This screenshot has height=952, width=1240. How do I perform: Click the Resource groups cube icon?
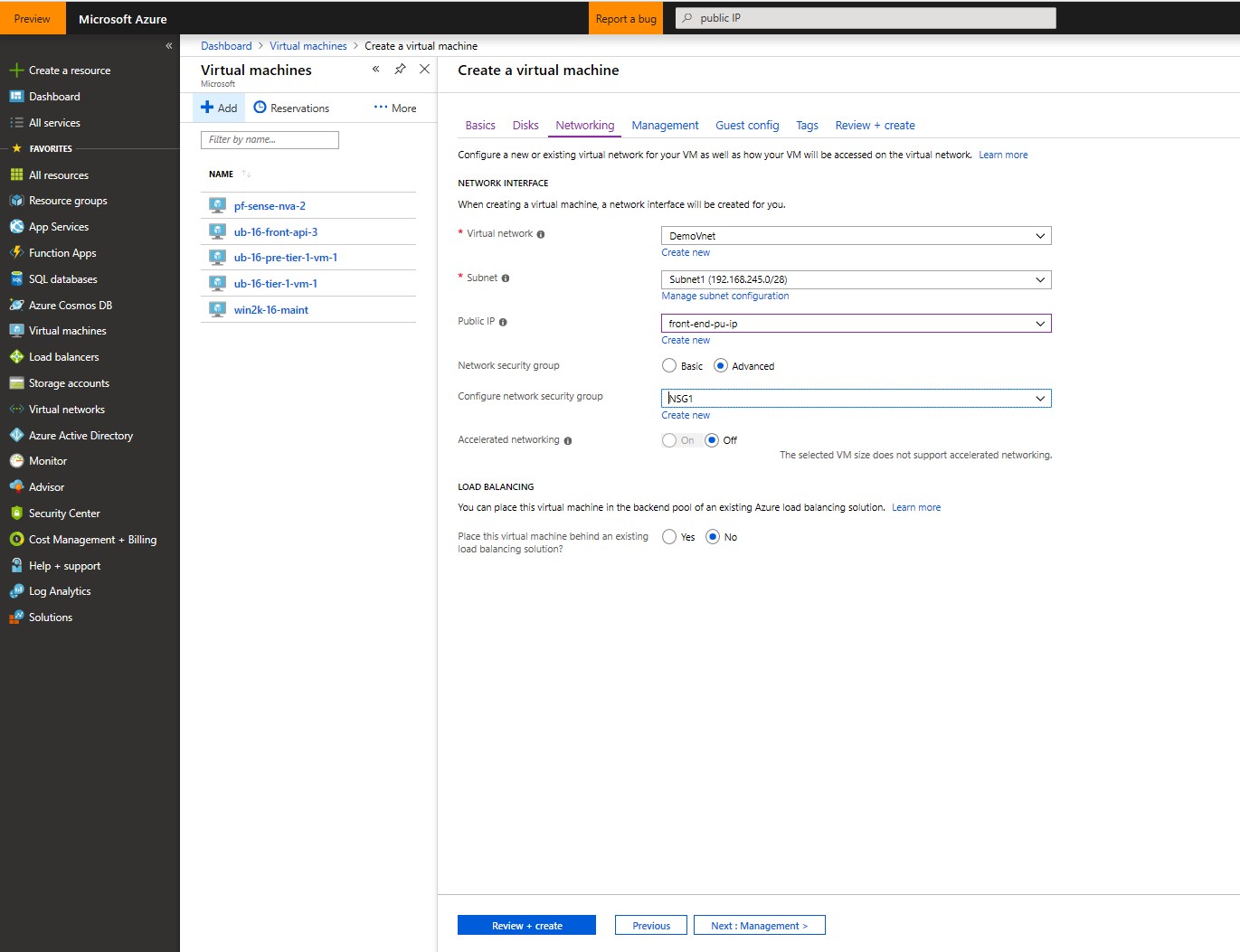(16, 201)
